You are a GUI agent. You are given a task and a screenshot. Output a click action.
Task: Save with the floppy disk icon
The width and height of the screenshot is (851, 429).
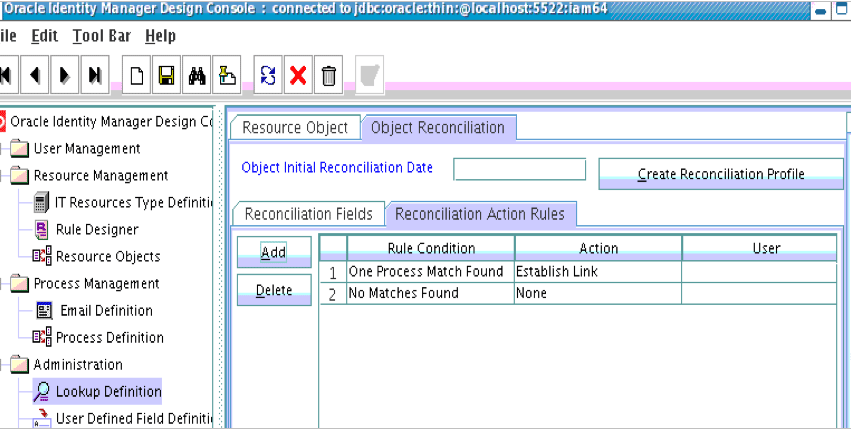pos(167,75)
